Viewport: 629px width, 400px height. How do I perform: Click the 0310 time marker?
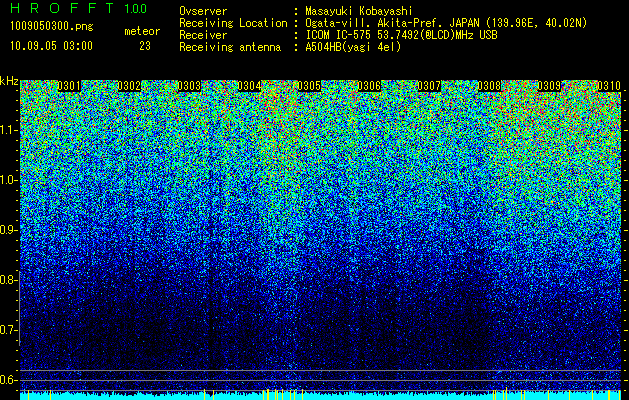[x=609, y=86]
